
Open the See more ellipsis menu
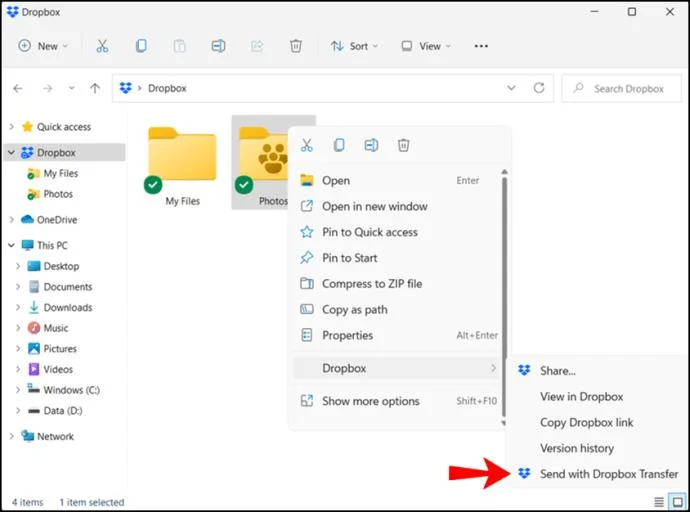(481, 46)
